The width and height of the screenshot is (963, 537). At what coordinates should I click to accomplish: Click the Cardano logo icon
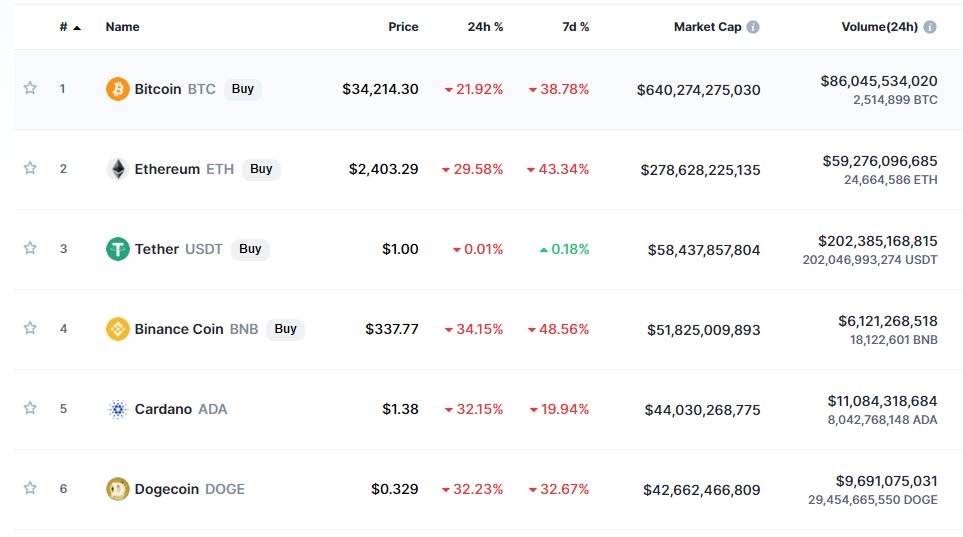tap(118, 409)
